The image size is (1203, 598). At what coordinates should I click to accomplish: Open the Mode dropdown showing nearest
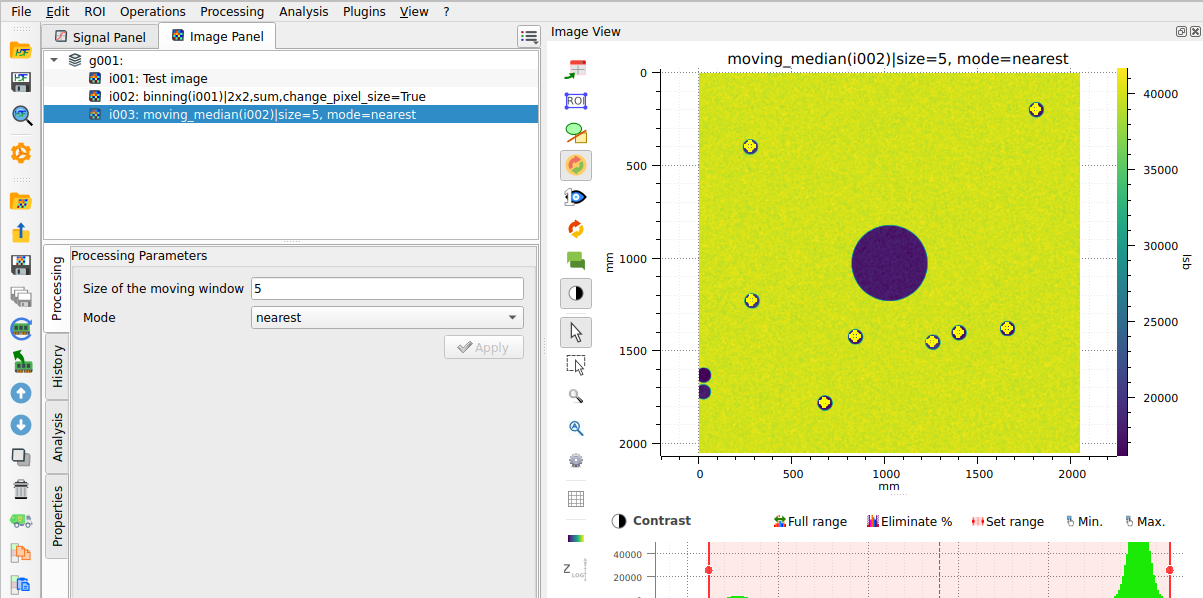pos(387,318)
